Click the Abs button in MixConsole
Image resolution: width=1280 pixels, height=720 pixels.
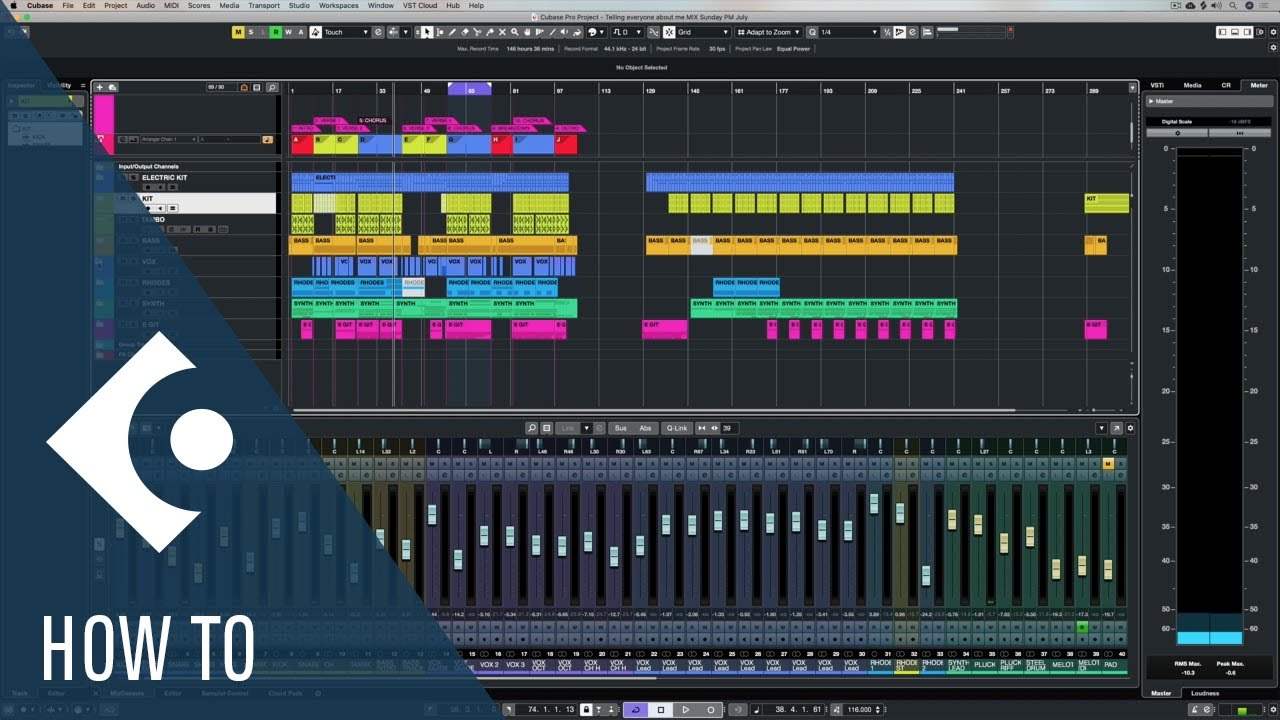[646, 428]
